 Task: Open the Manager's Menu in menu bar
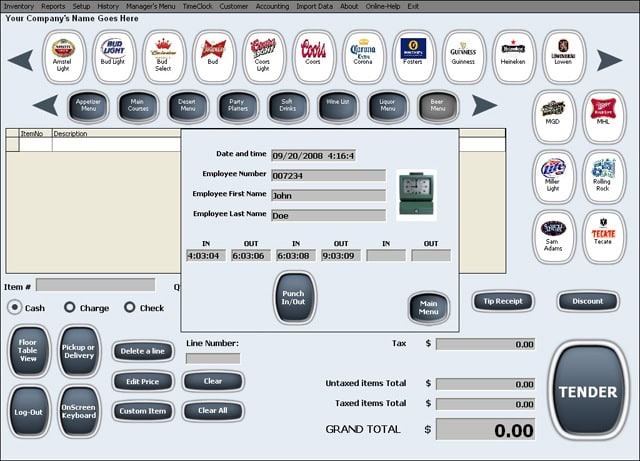point(151,6)
